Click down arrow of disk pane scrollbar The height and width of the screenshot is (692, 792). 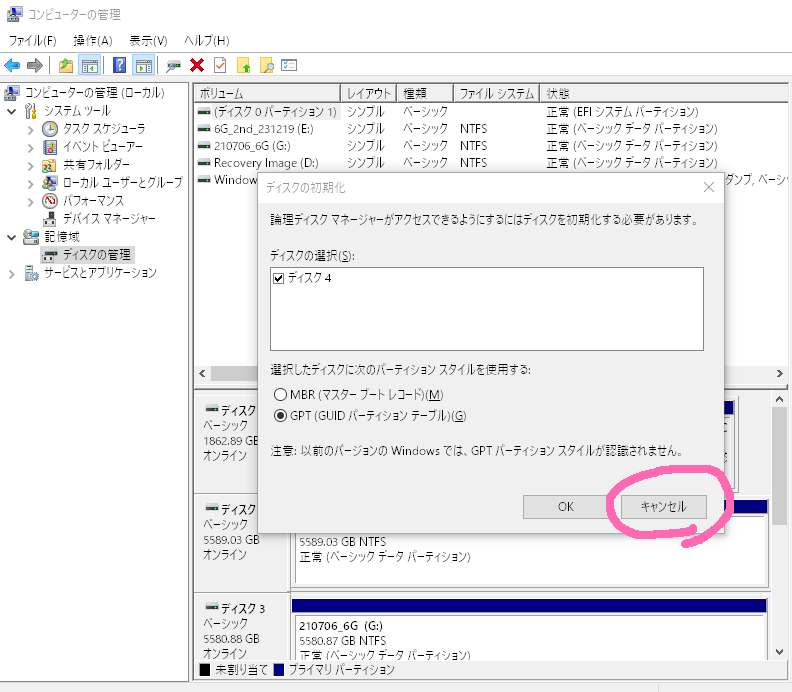tap(779, 652)
